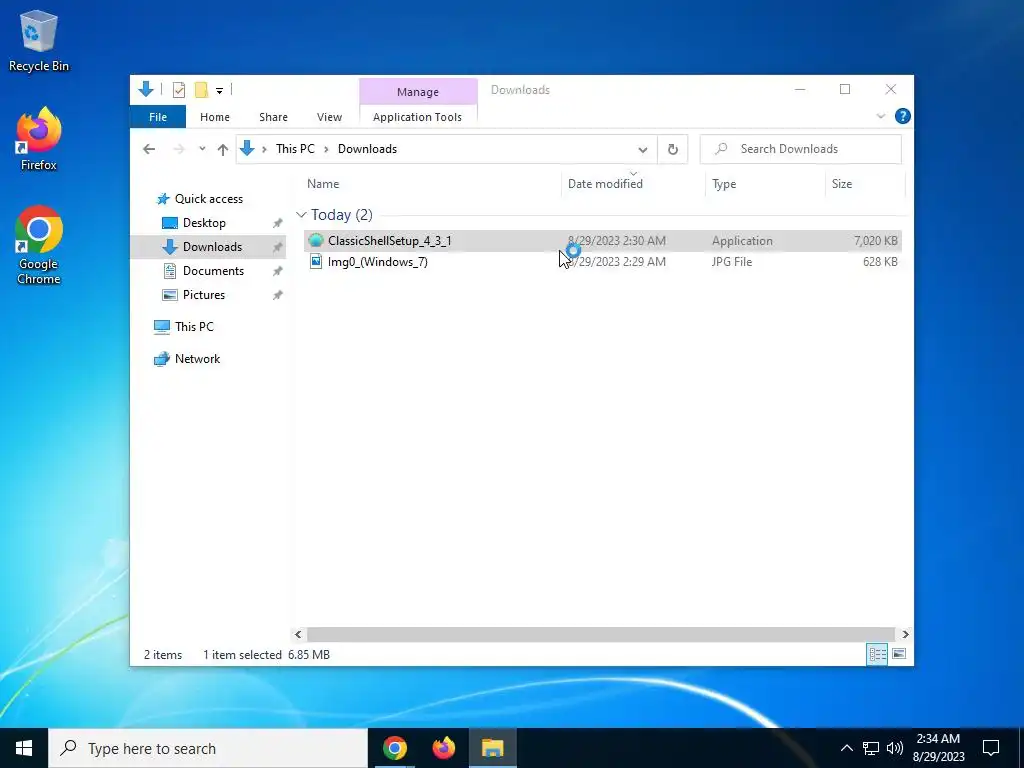Click the horizontal scrollbar left arrow
The width and height of the screenshot is (1024, 768).
(x=298, y=634)
